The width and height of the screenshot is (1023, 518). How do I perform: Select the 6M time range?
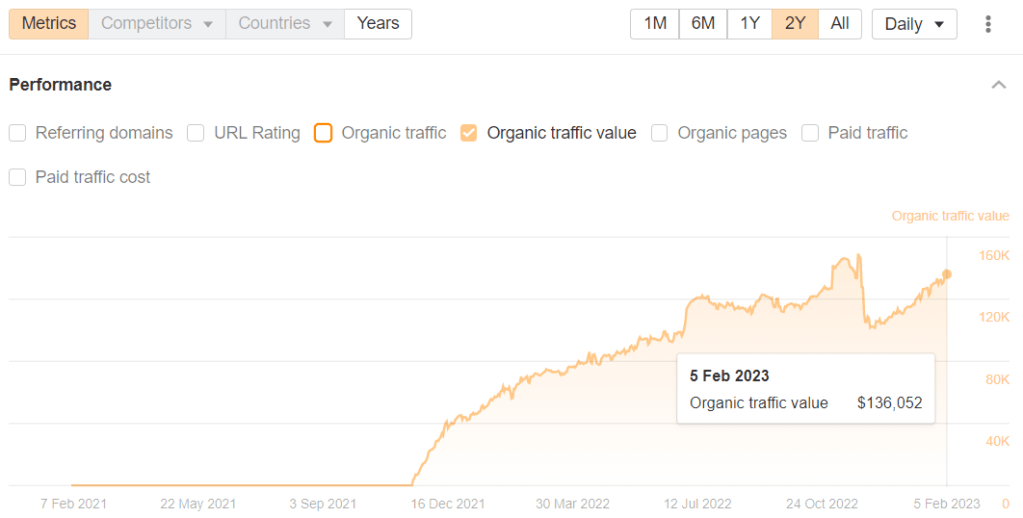[x=703, y=24]
